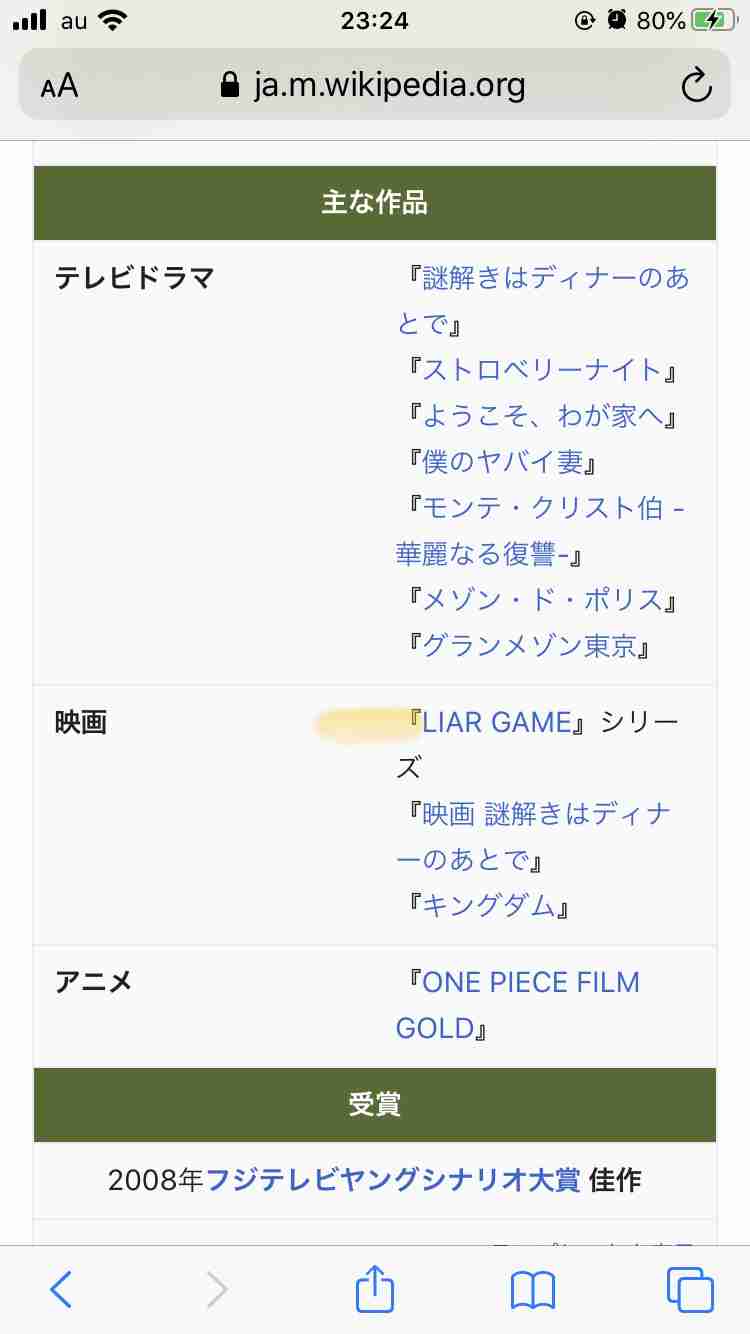Tap the Safari forward arrow
The height and width of the screenshot is (1334, 750).
pos(217,1289)
